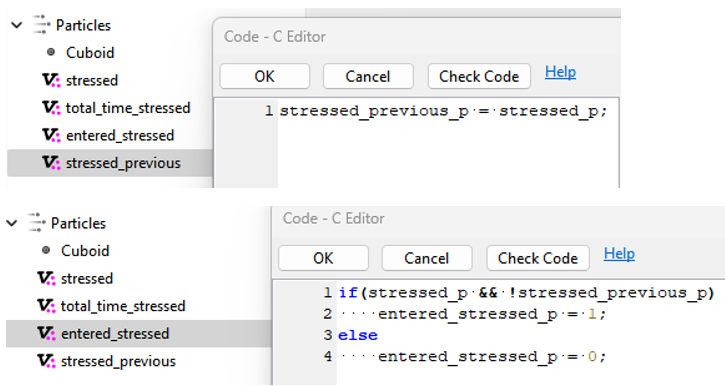Select total_time_stressed in the lower tree
This screenshot has height=386, width=725.
pos(123,306)
